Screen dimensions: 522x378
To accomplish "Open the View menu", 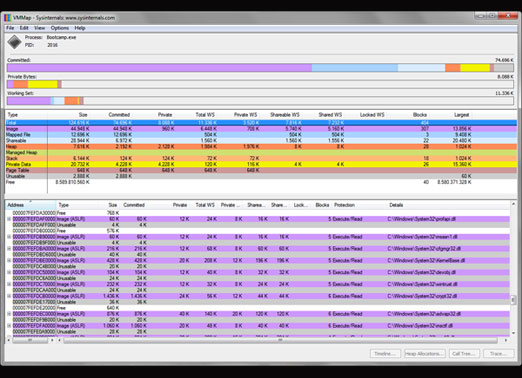I will point(39,28).
